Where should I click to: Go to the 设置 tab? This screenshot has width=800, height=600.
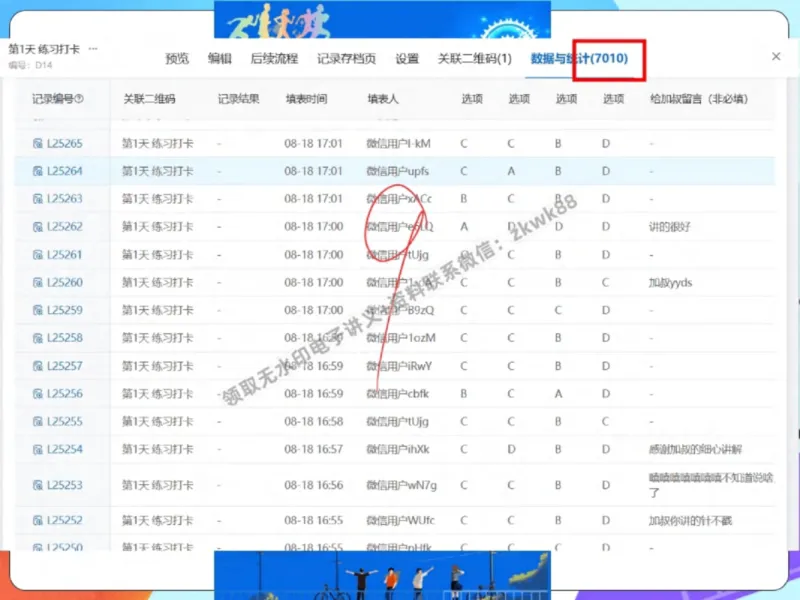click(x=407, y=59)
